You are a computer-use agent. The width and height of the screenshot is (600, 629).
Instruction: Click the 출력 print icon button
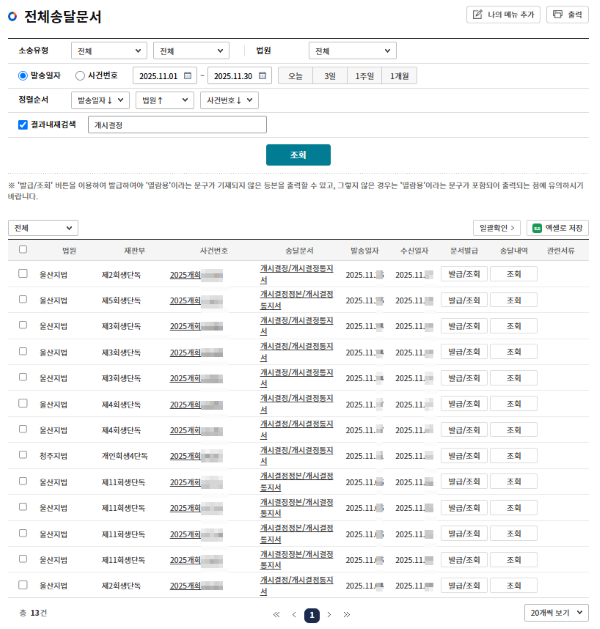pos(567,15)
